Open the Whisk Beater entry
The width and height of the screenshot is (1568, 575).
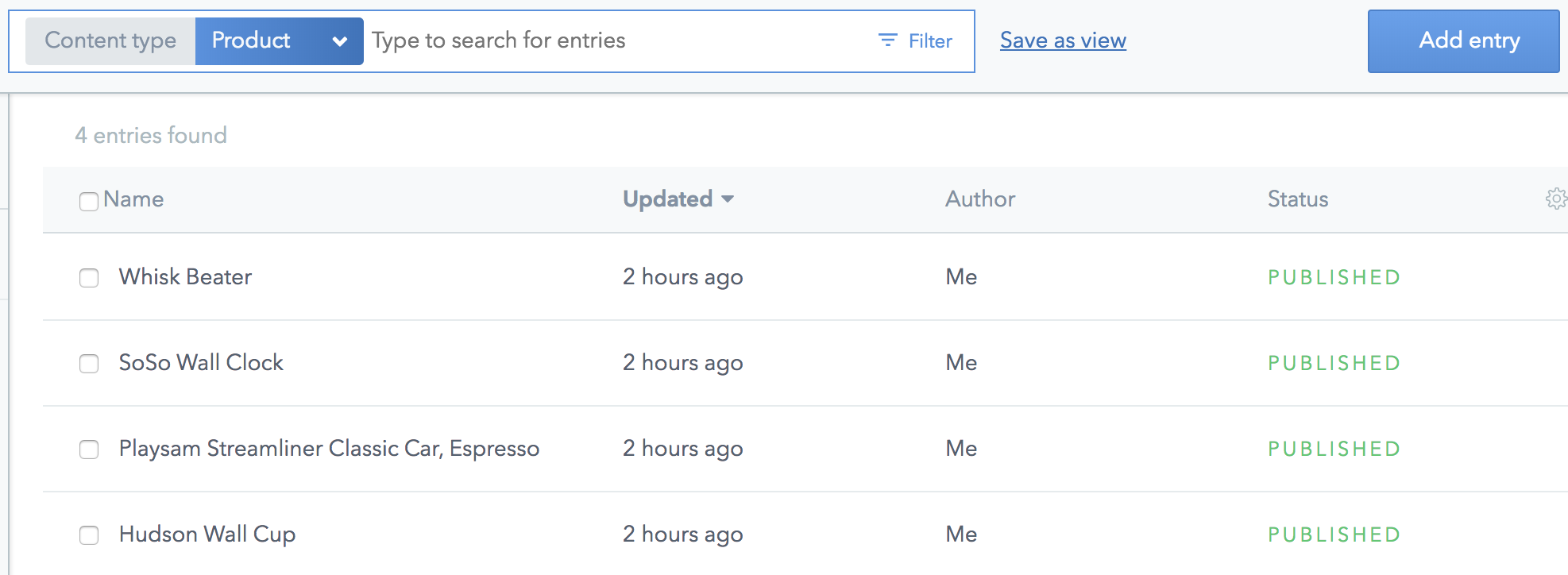(185, 277)
